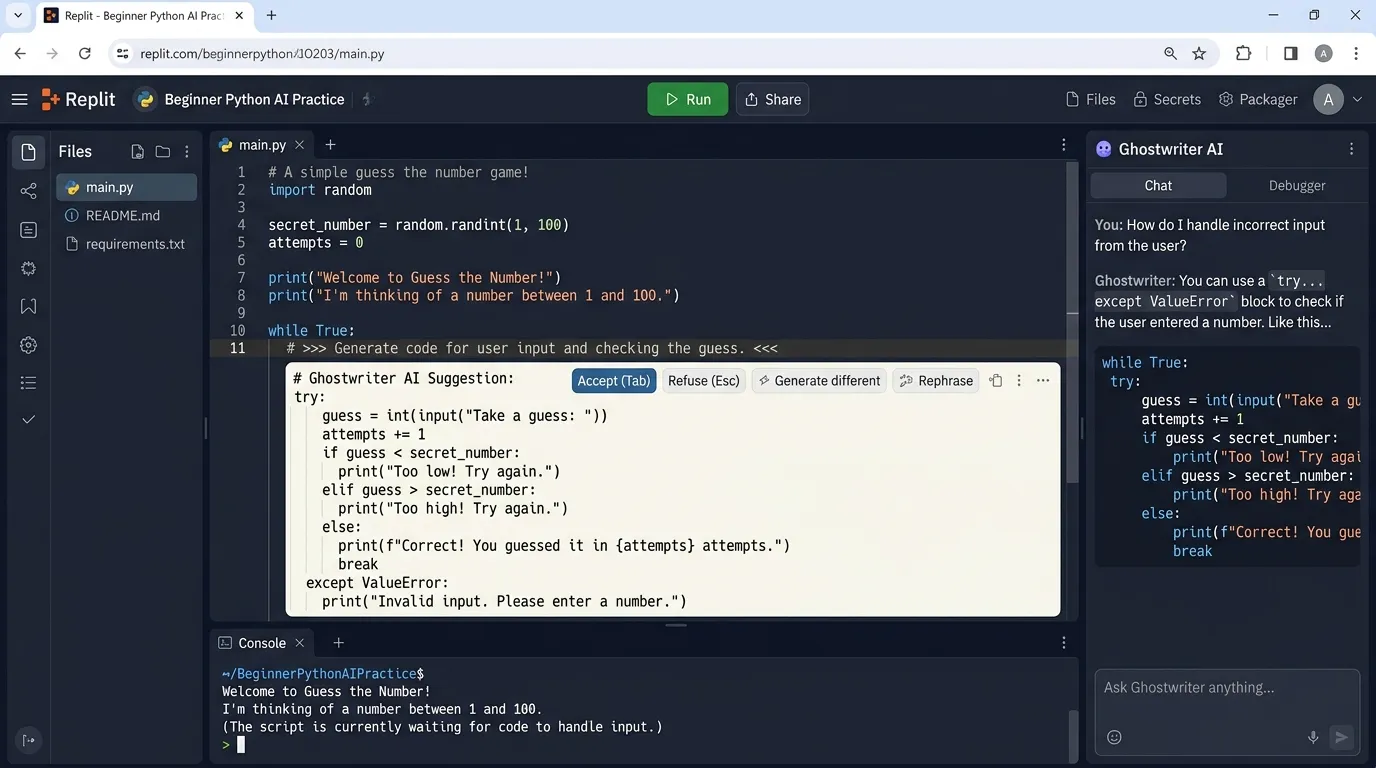
Task: Collapse sidebar with bottom-left arrow icon
Action: pyautogui.click(x=29, y=740)
